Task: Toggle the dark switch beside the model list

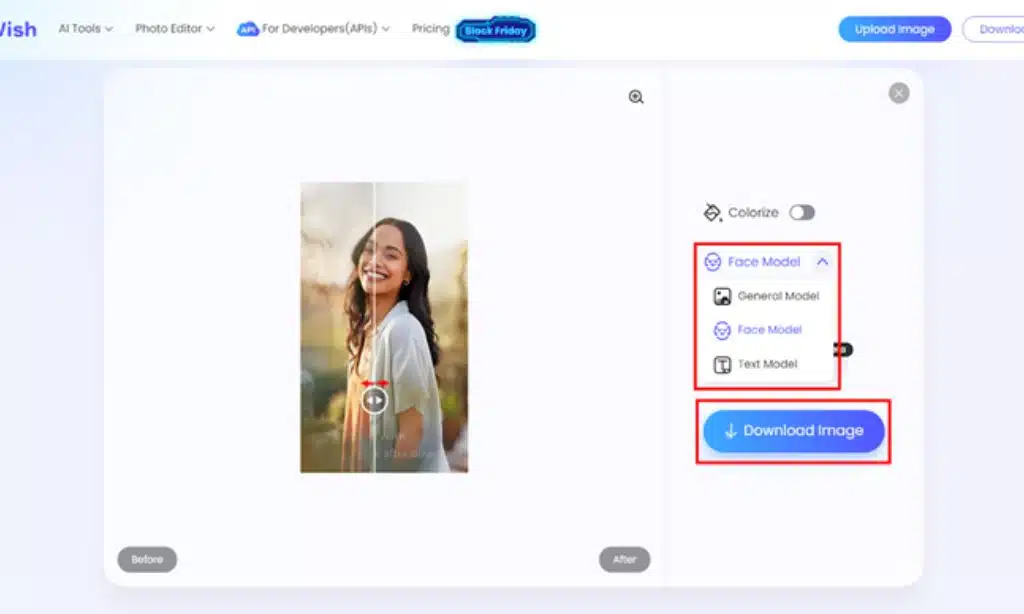Action: pyautogui.click(x=843, y=349)
